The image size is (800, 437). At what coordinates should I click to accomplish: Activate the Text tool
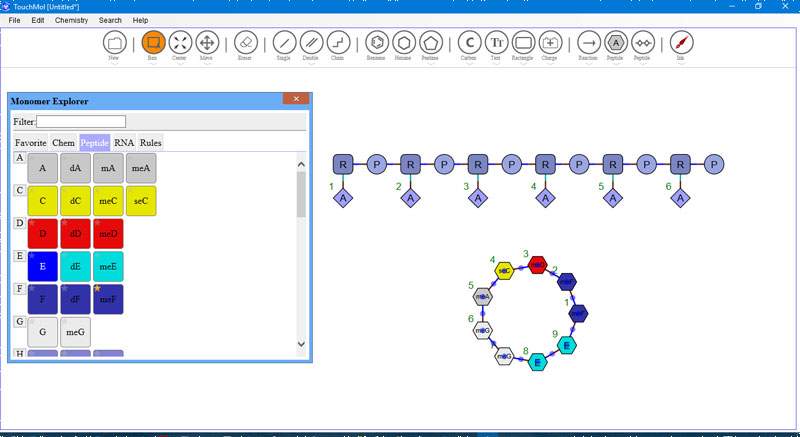[496, 43]
